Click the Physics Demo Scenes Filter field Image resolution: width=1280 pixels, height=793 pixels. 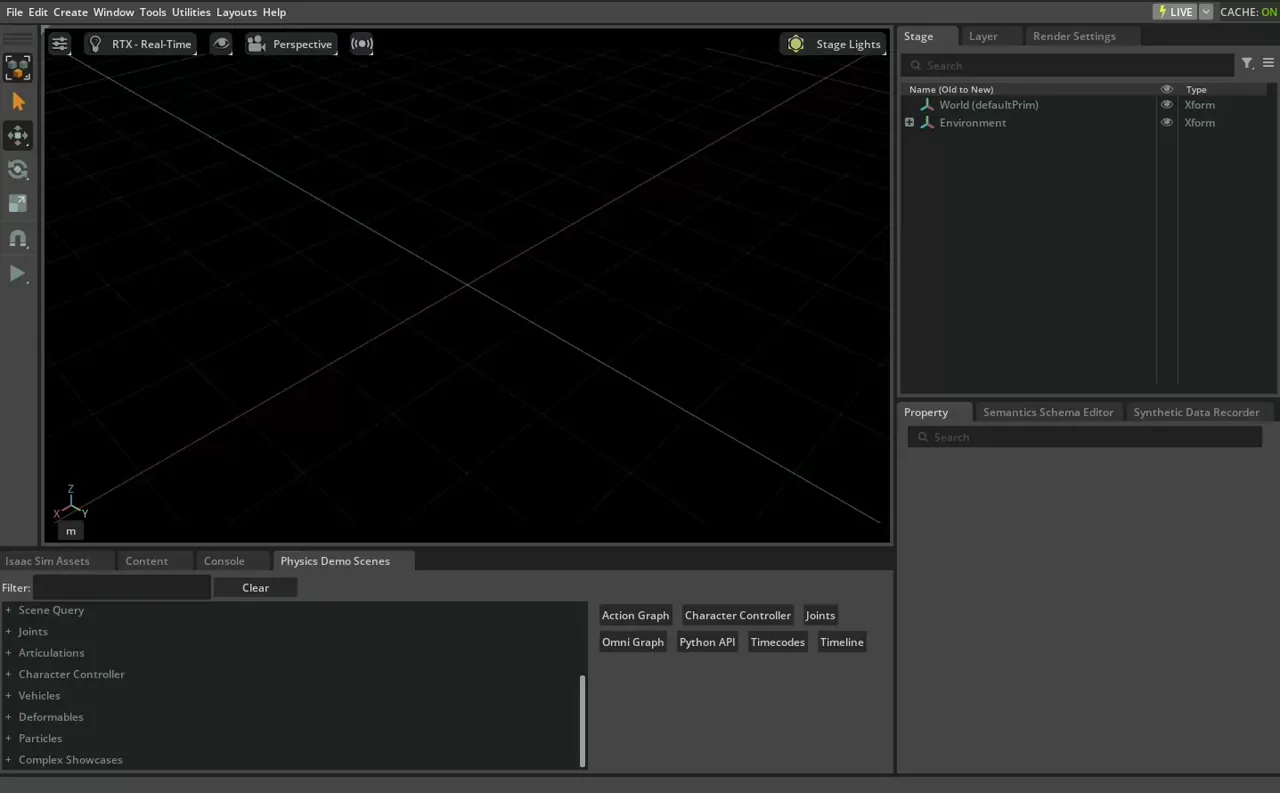(122, 588)
